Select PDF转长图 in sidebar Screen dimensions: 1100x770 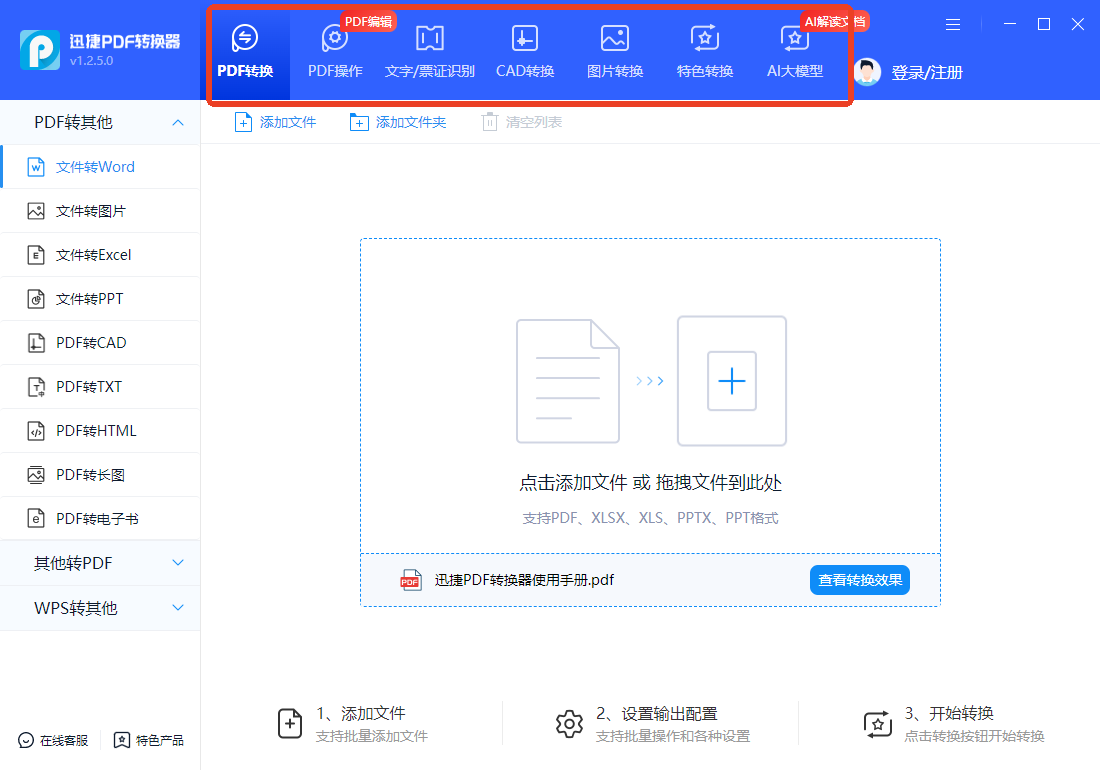[x=100, y=475]
